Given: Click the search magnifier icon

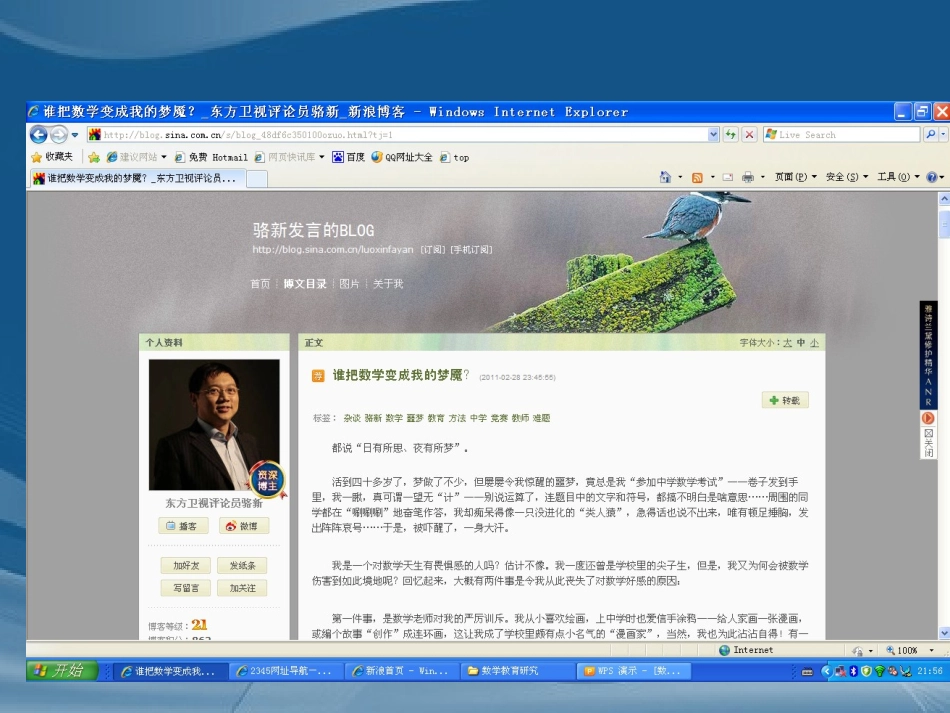Looking at the screenshot, I should (931, 134).
